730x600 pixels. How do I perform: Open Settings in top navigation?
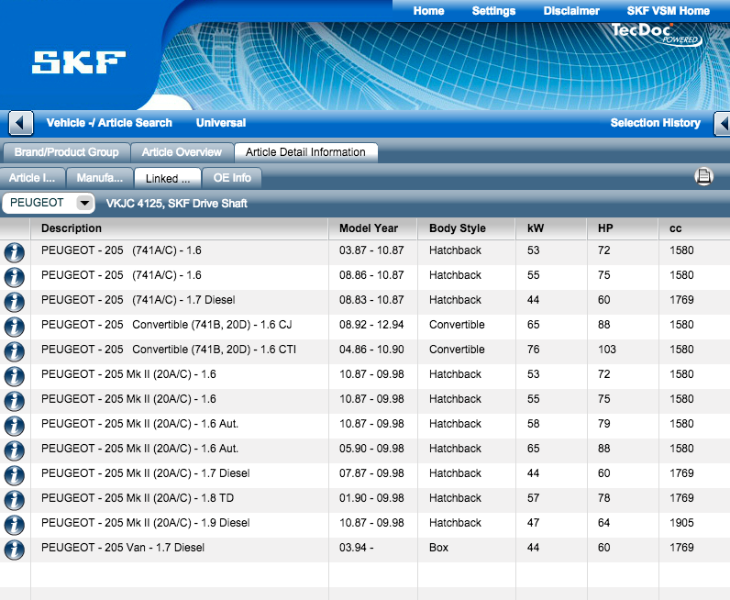point(493,11)
